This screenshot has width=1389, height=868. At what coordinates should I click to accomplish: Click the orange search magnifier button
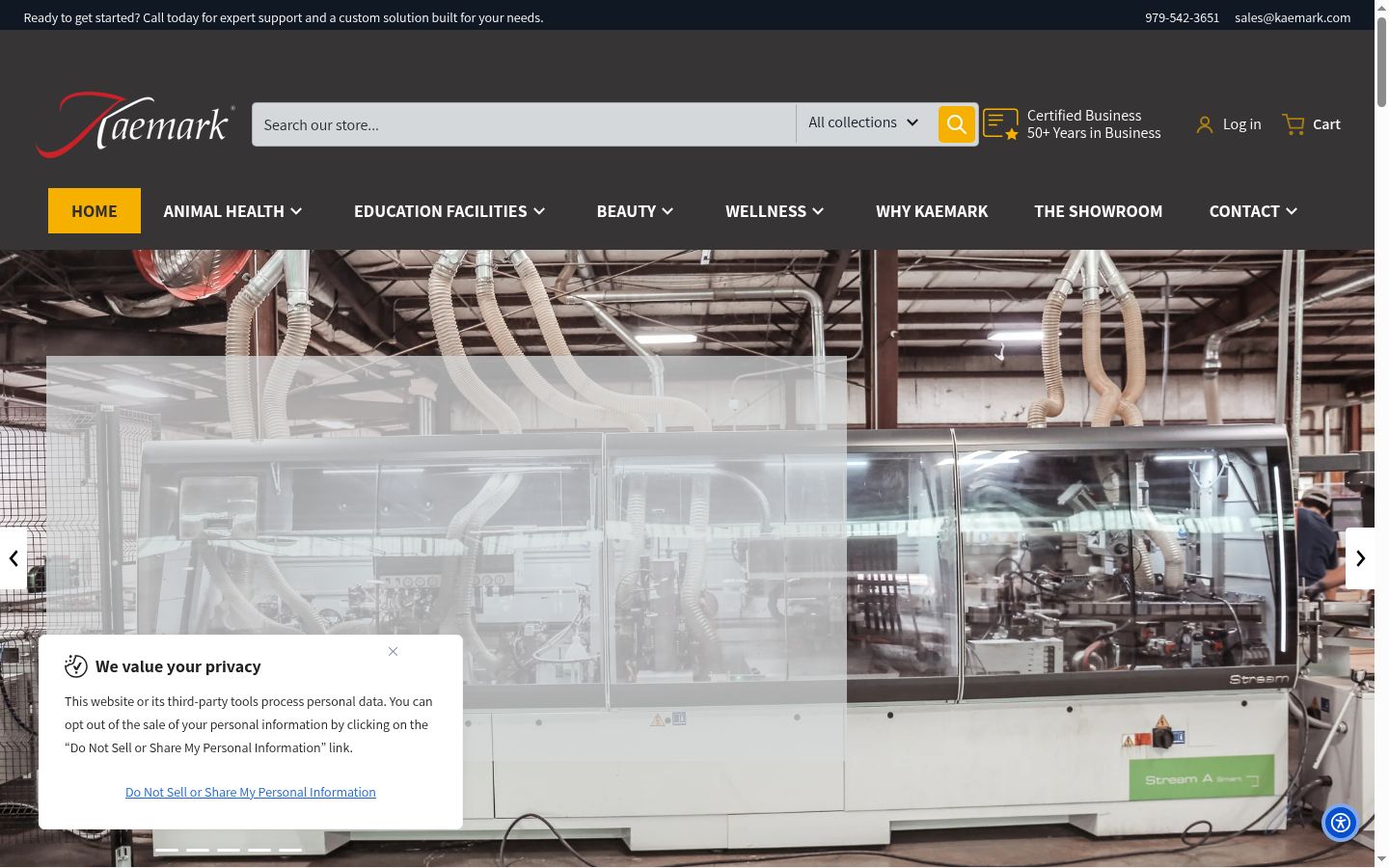[956, 124]
